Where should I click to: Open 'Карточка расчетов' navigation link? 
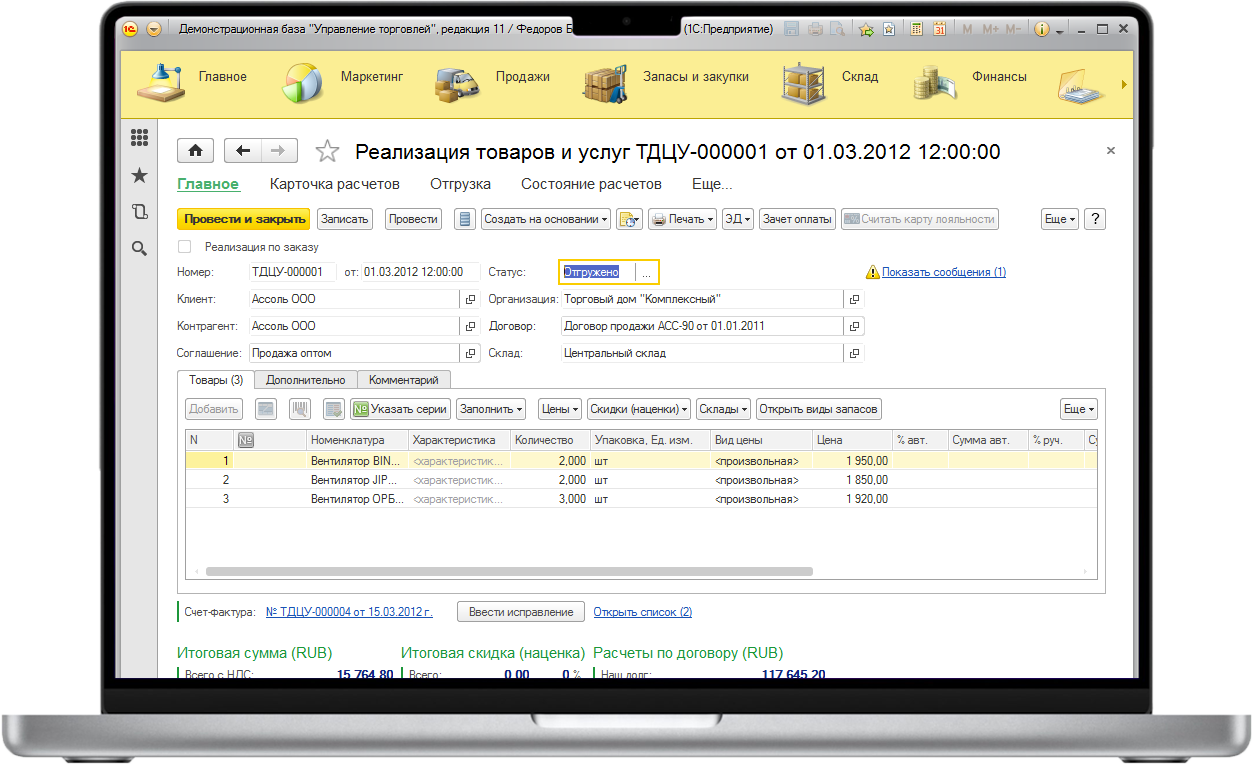click(x=335, y=184)
